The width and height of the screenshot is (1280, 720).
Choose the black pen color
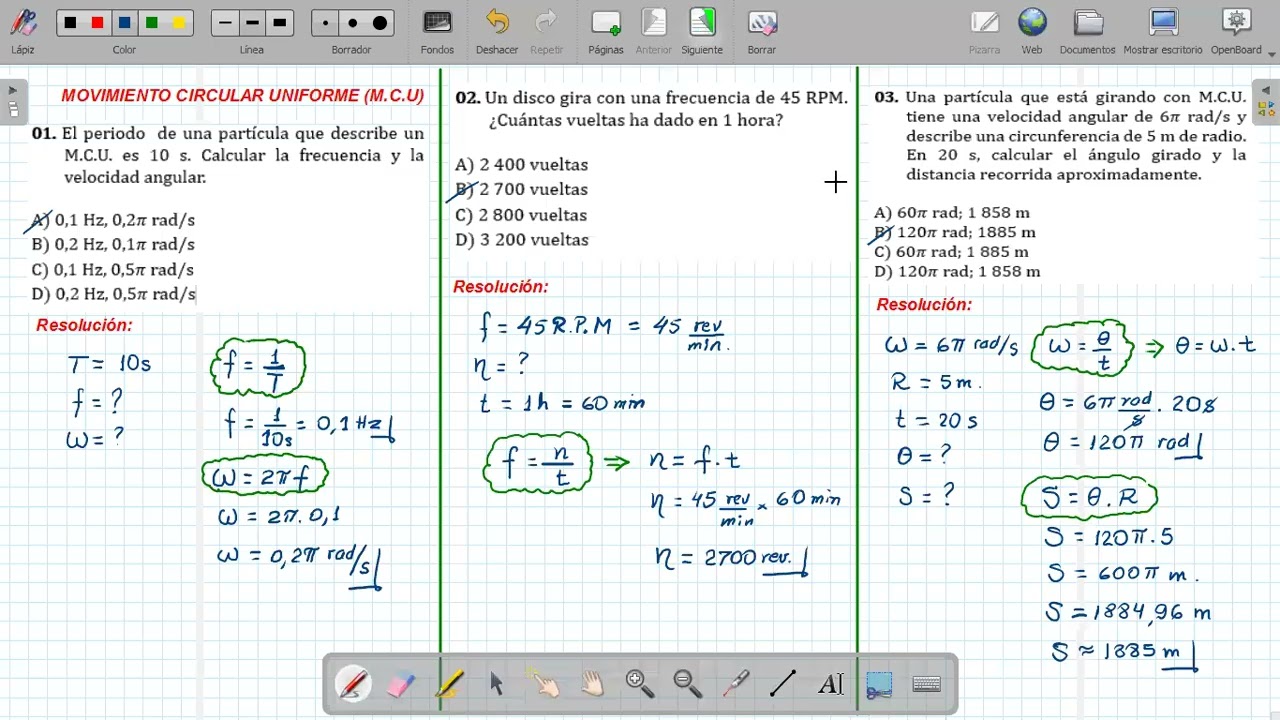(x=71, y=23)
